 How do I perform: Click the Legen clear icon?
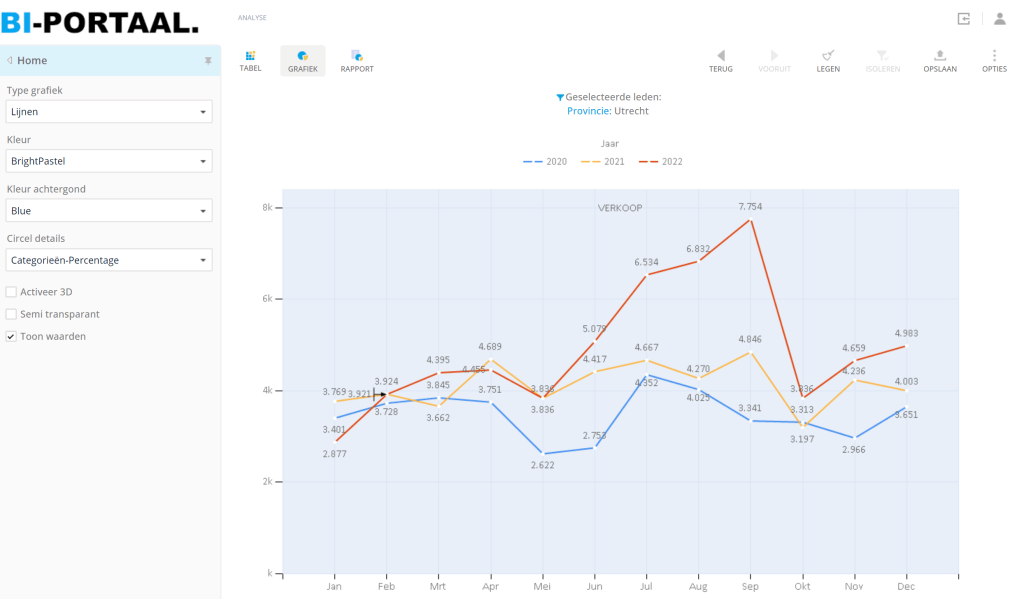coord(827,56)
